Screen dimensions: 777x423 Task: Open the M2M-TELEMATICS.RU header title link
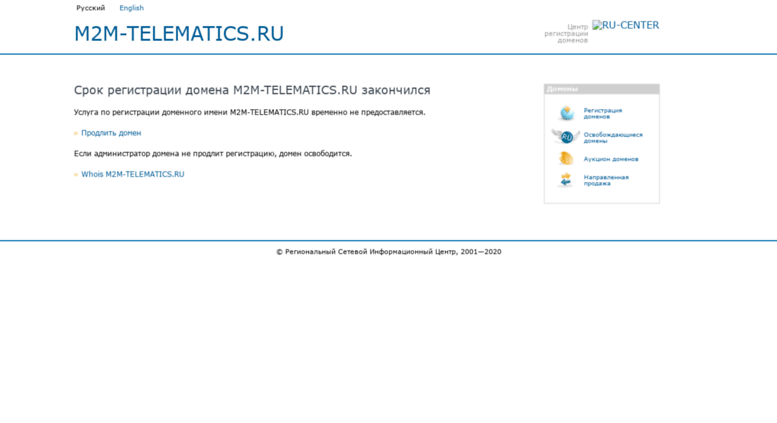tap(179, 34)
